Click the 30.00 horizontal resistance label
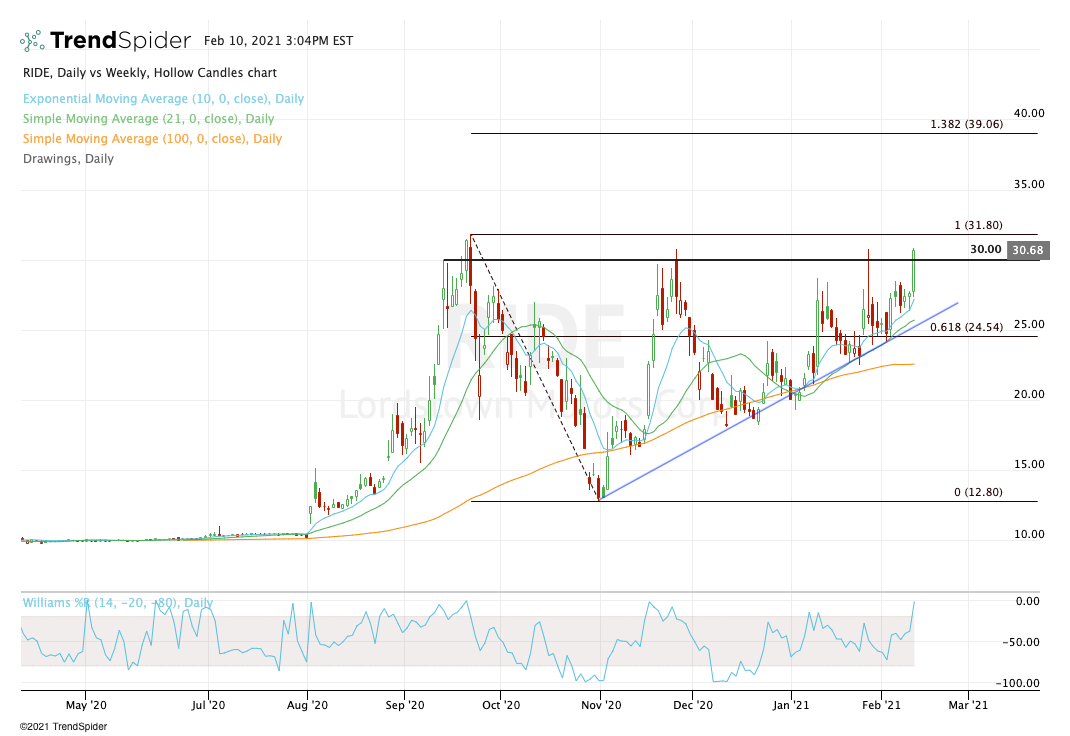1070x736 pixels. 986,250
